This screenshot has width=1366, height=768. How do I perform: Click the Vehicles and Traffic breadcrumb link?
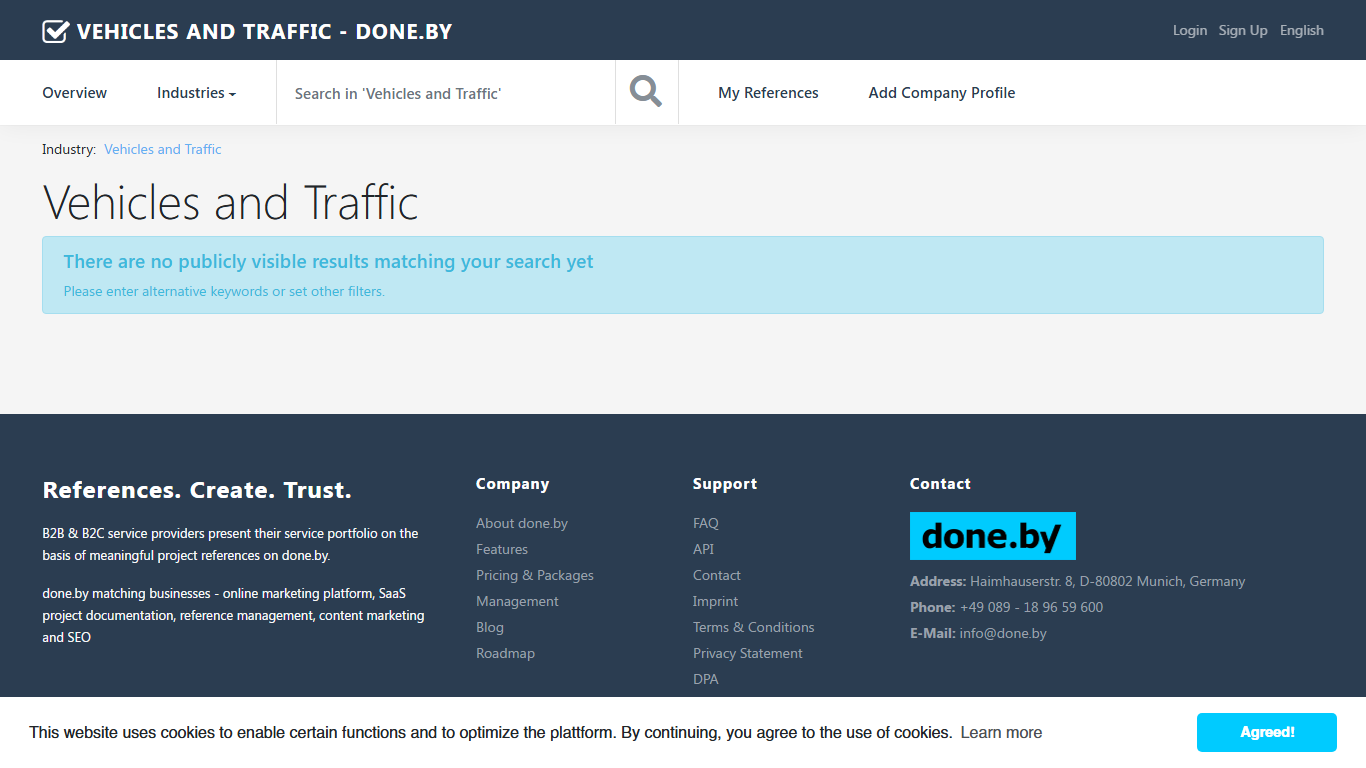163,149
